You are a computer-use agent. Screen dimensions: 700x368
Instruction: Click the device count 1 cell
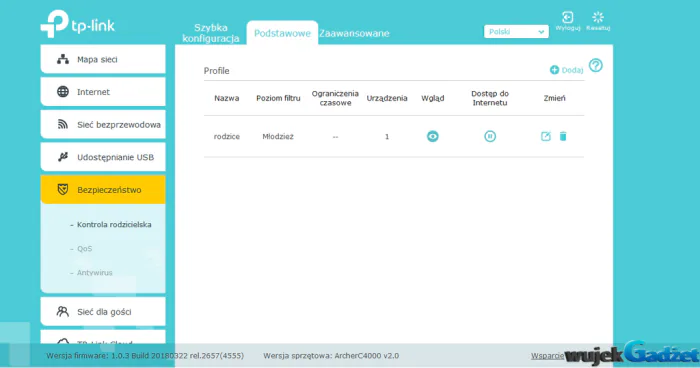click(387, 137)
